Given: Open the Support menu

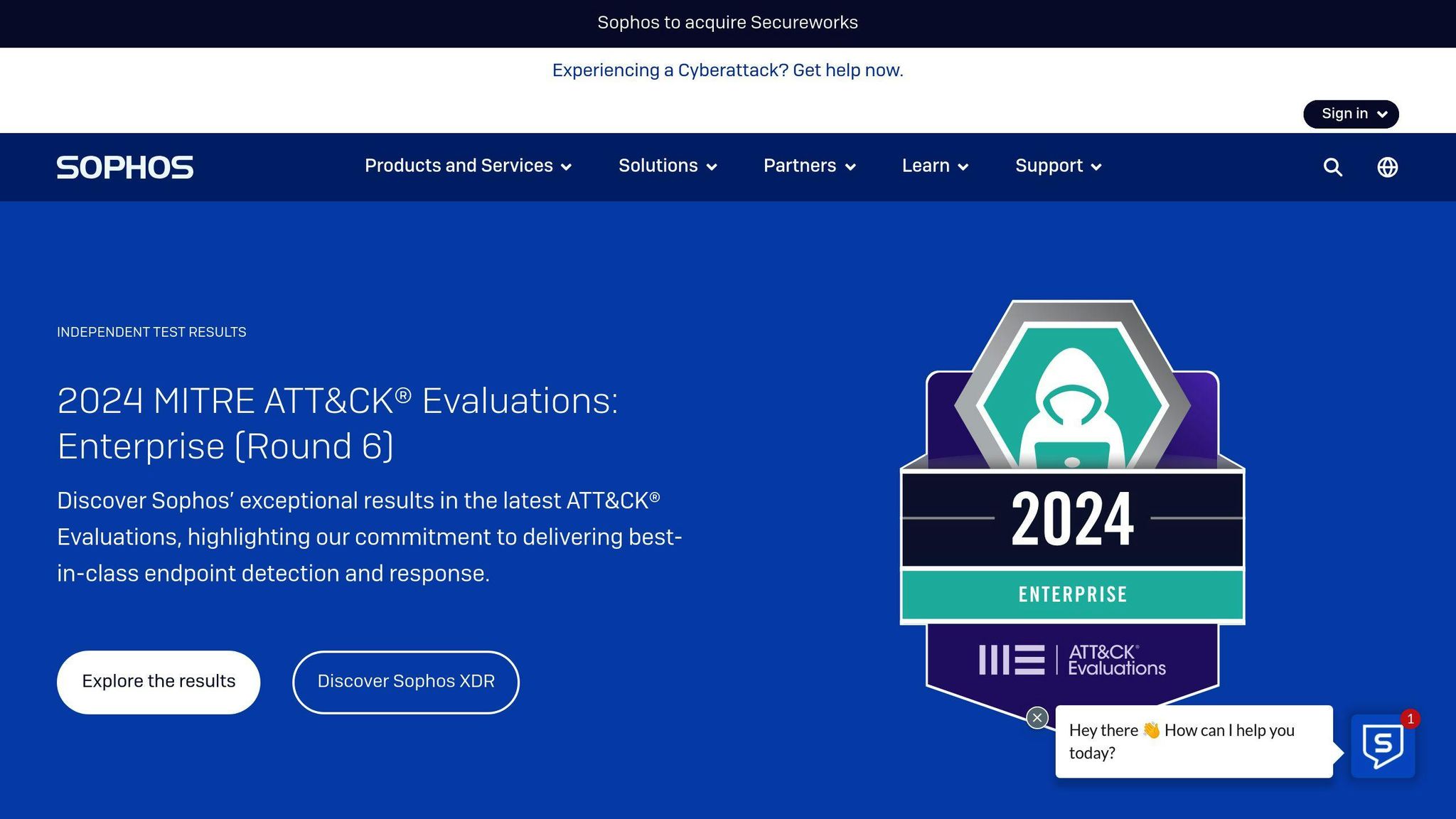Looking at the screenshot, I should [1058, 166].
